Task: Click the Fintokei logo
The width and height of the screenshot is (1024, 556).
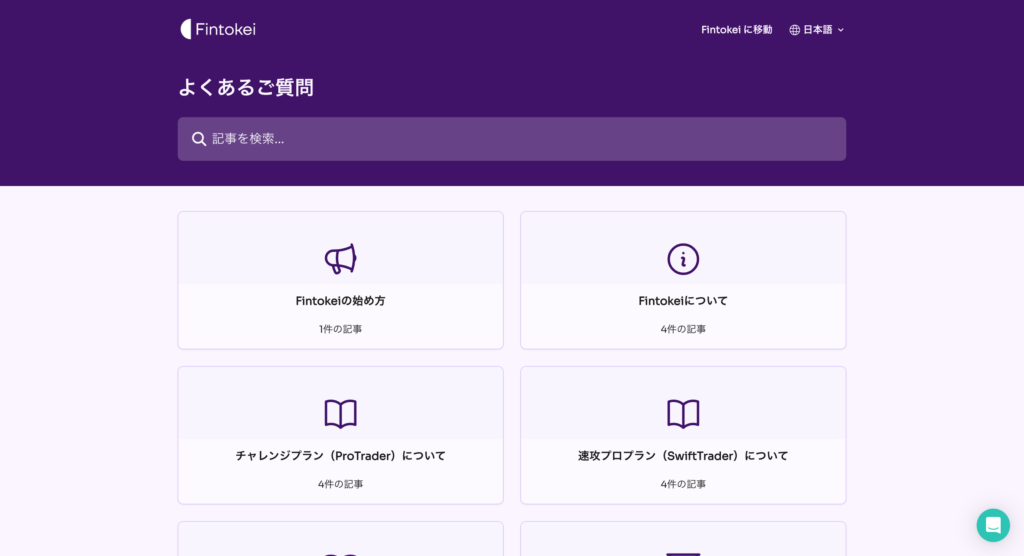Action: pos(218,29)
